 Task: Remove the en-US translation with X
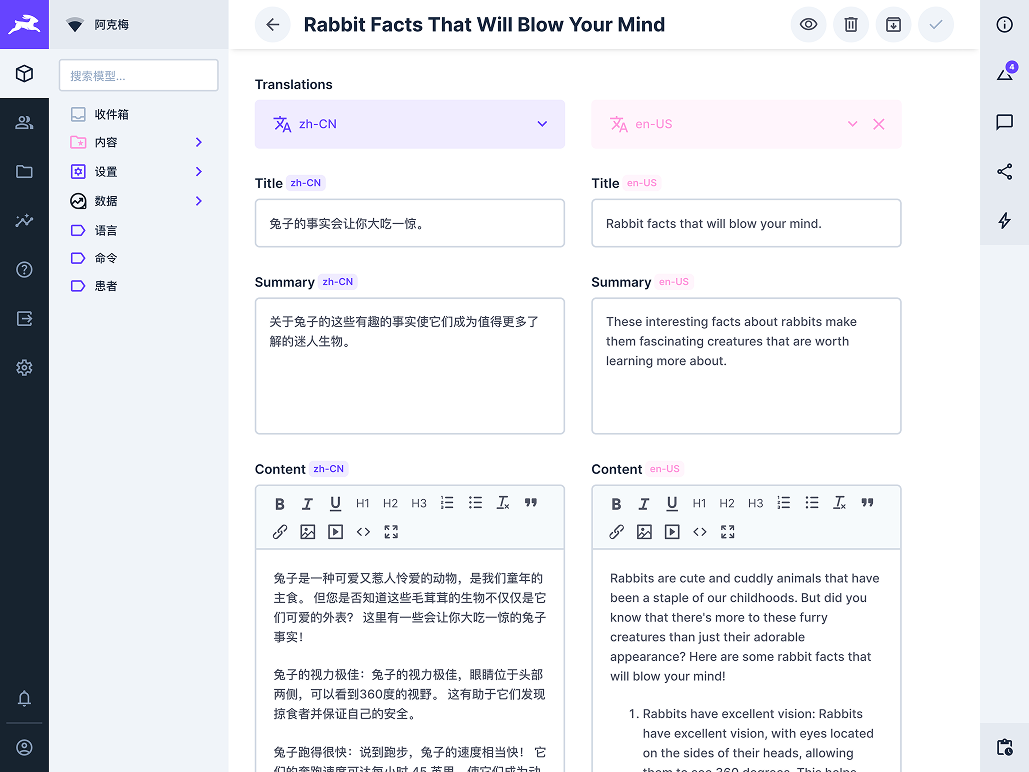coord(879,124)
